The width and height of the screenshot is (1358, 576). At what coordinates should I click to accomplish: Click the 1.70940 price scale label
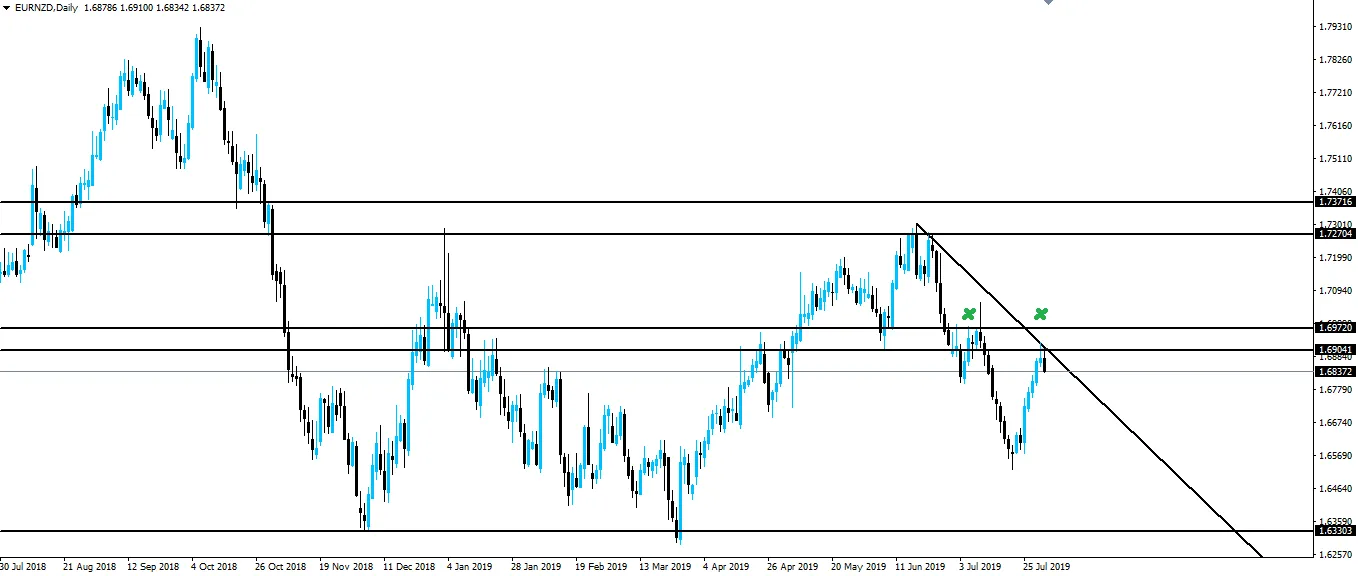pos(1336,291)
